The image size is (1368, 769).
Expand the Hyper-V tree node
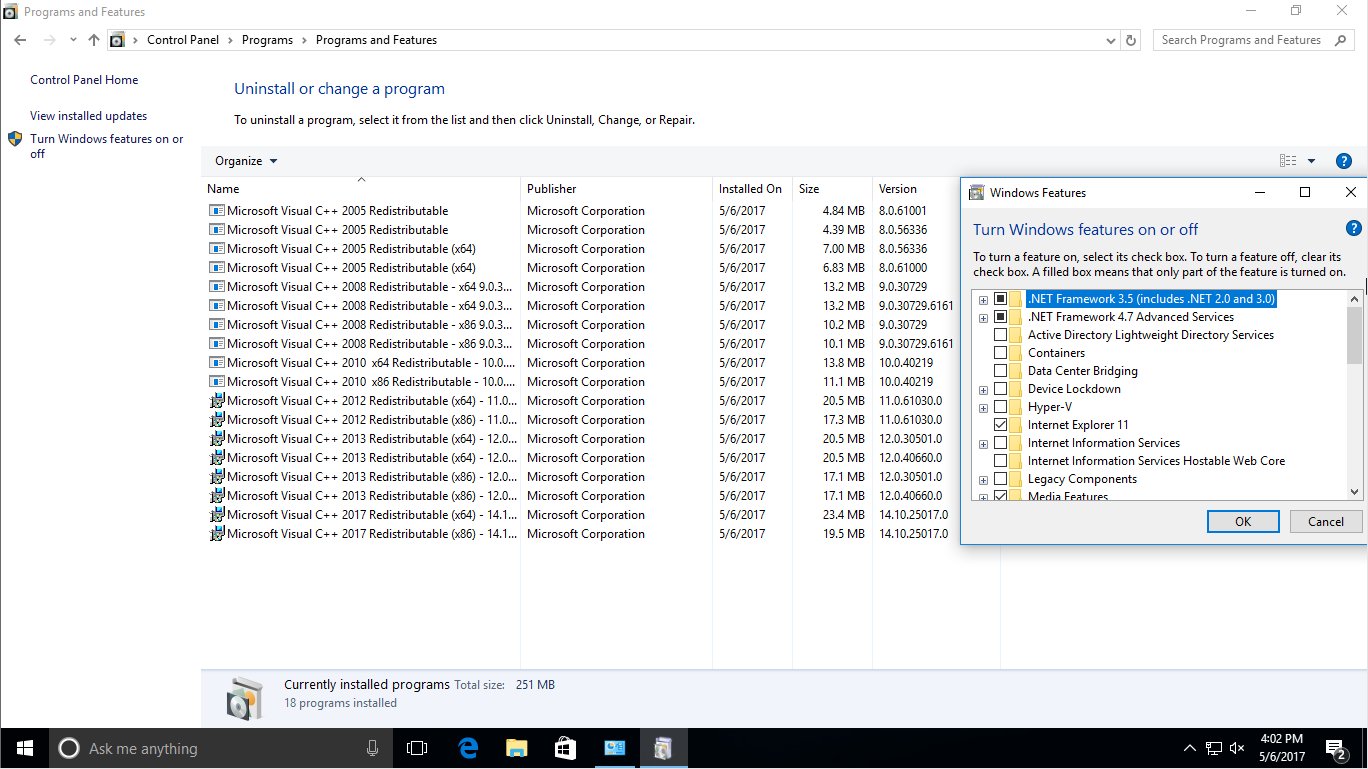(984, 408)
